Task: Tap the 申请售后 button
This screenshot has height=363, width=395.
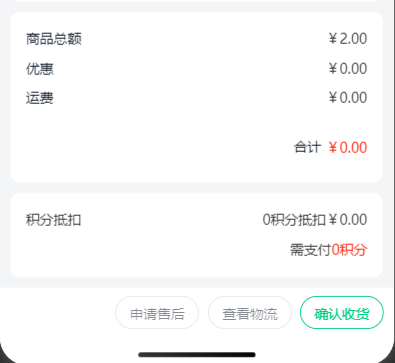Action: click(x=157, y=313)
